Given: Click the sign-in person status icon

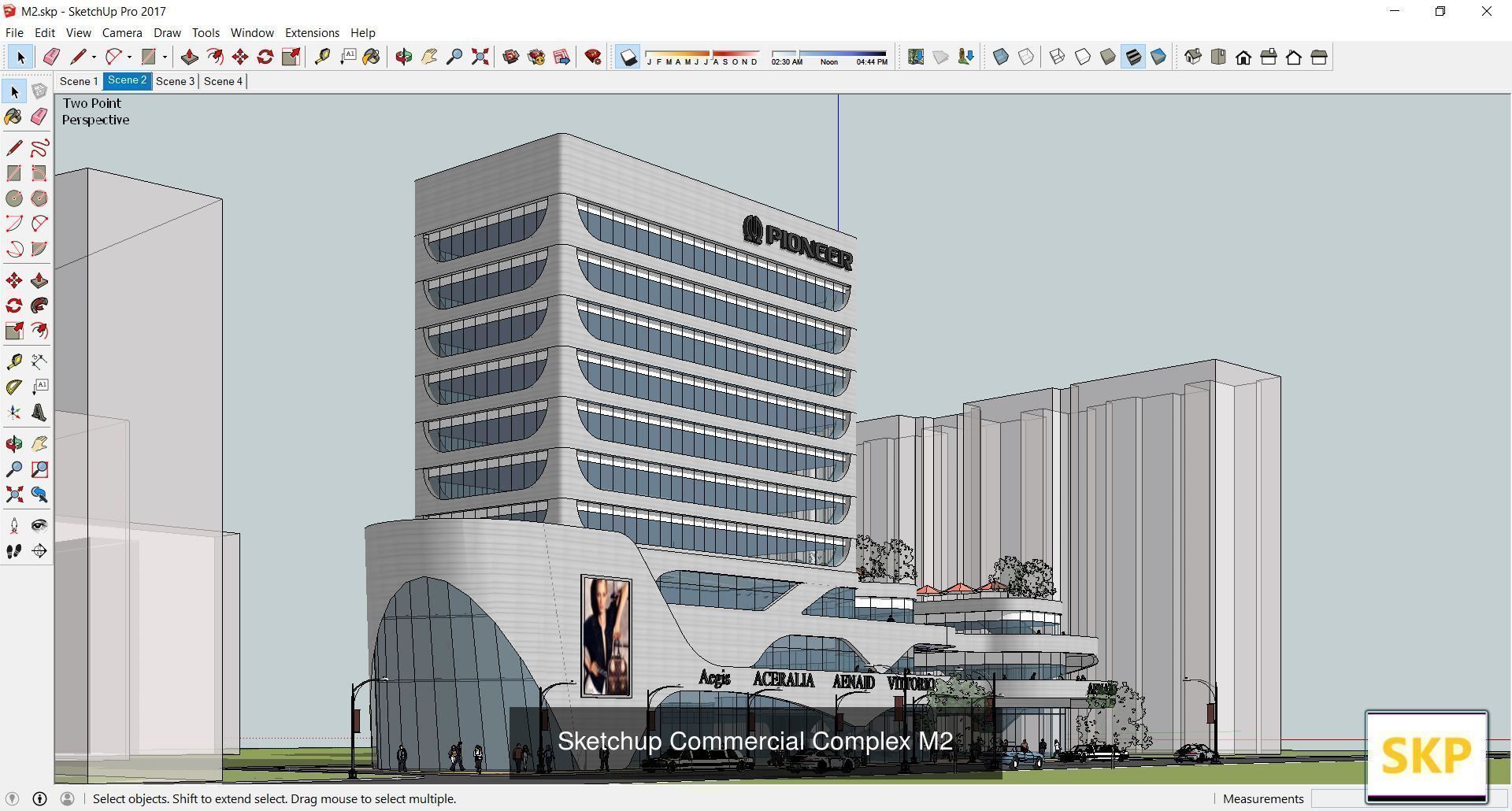Looking at the screenshot, I should click(67, 798).
